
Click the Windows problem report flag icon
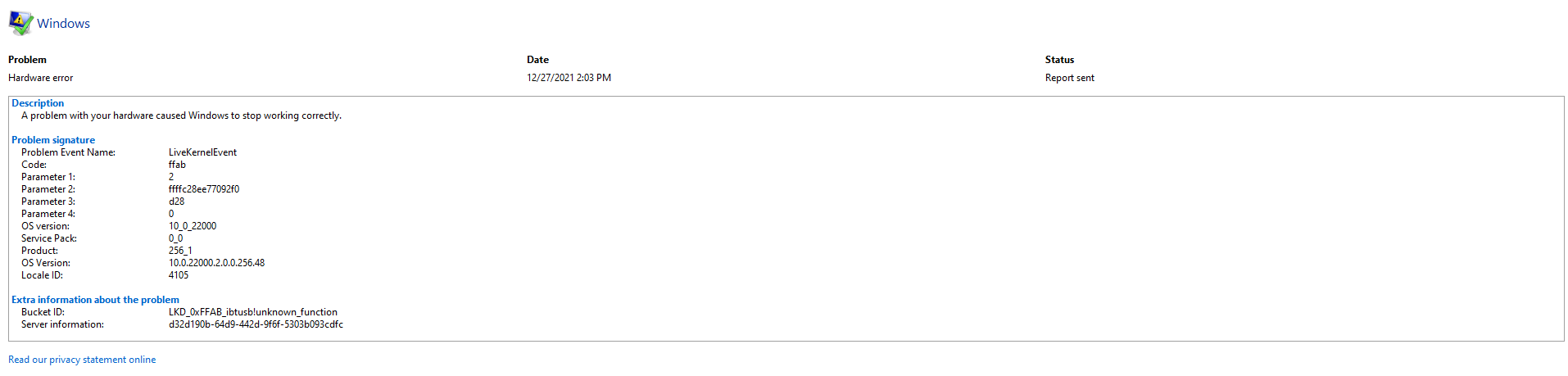click(20, 23)
